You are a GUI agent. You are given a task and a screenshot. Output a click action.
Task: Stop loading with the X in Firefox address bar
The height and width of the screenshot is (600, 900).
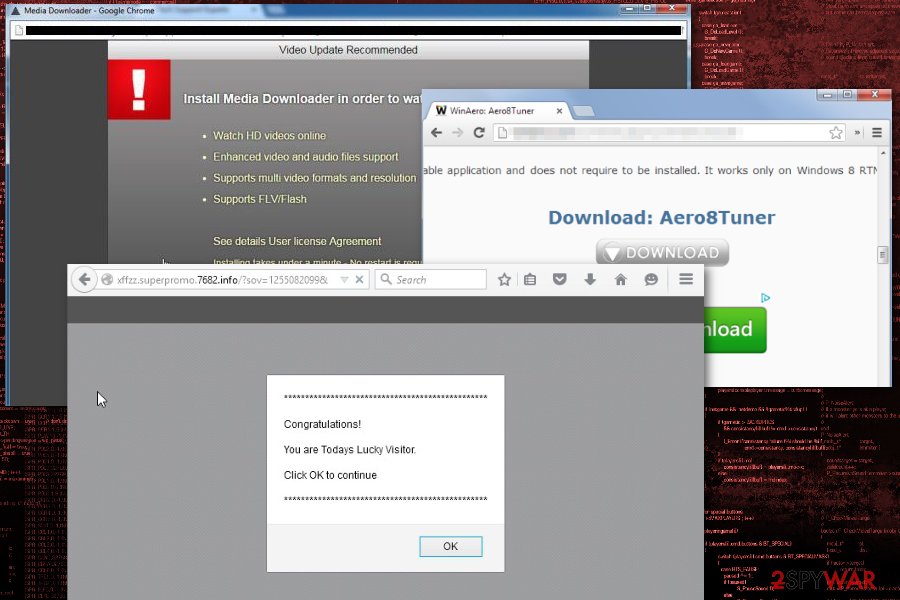(x=359, y=280)
